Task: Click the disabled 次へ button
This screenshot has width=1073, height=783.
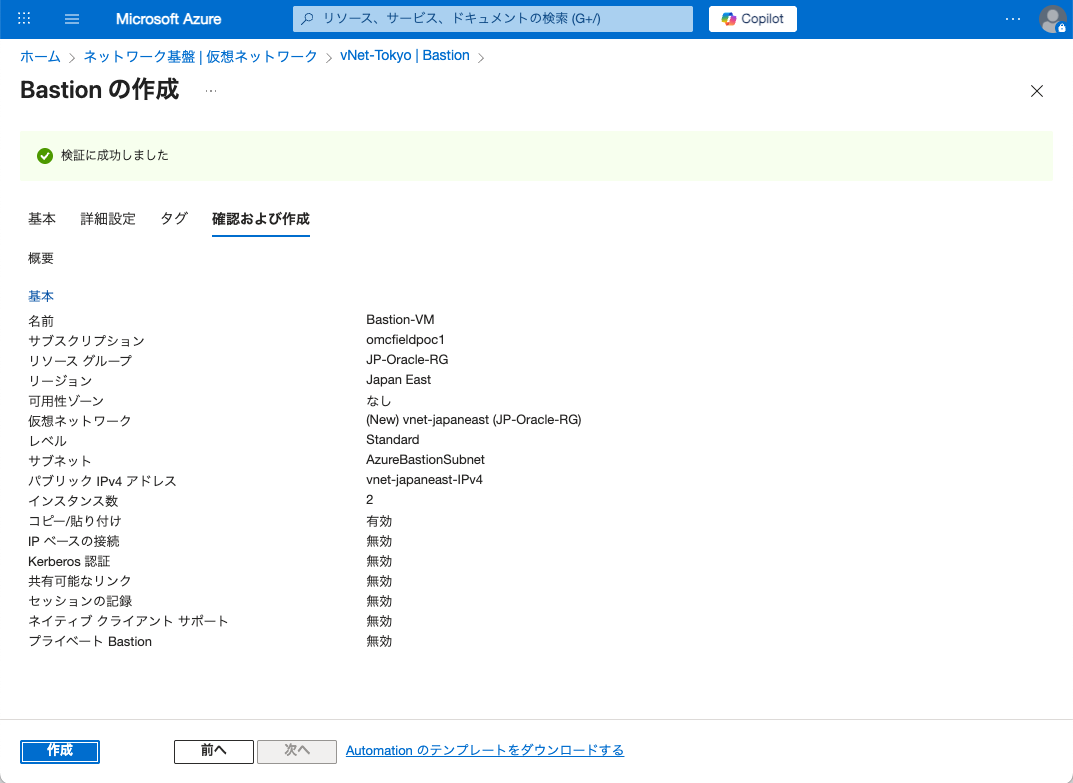Action: (x=297, y=751)
